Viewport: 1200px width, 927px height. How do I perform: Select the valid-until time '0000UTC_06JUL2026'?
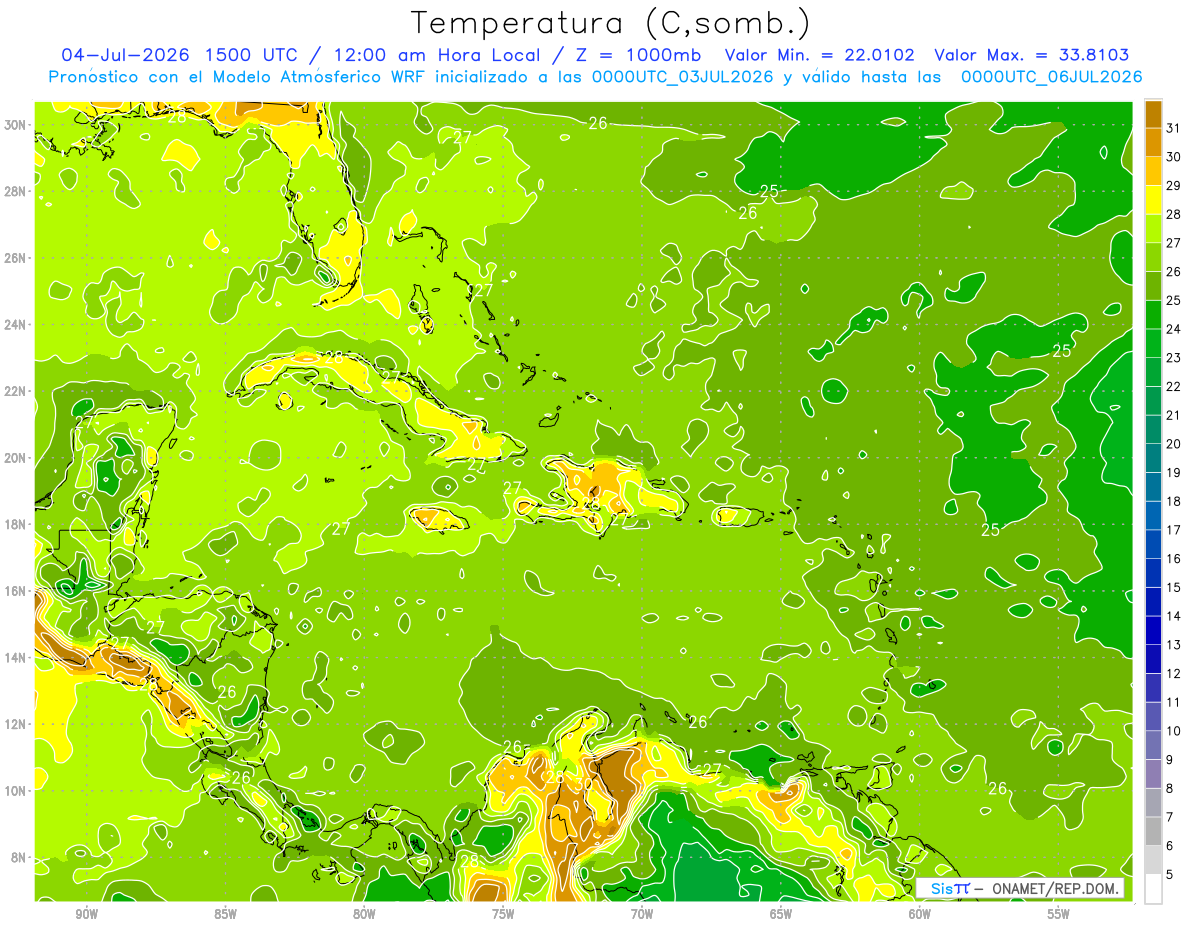click(1051, 77)
